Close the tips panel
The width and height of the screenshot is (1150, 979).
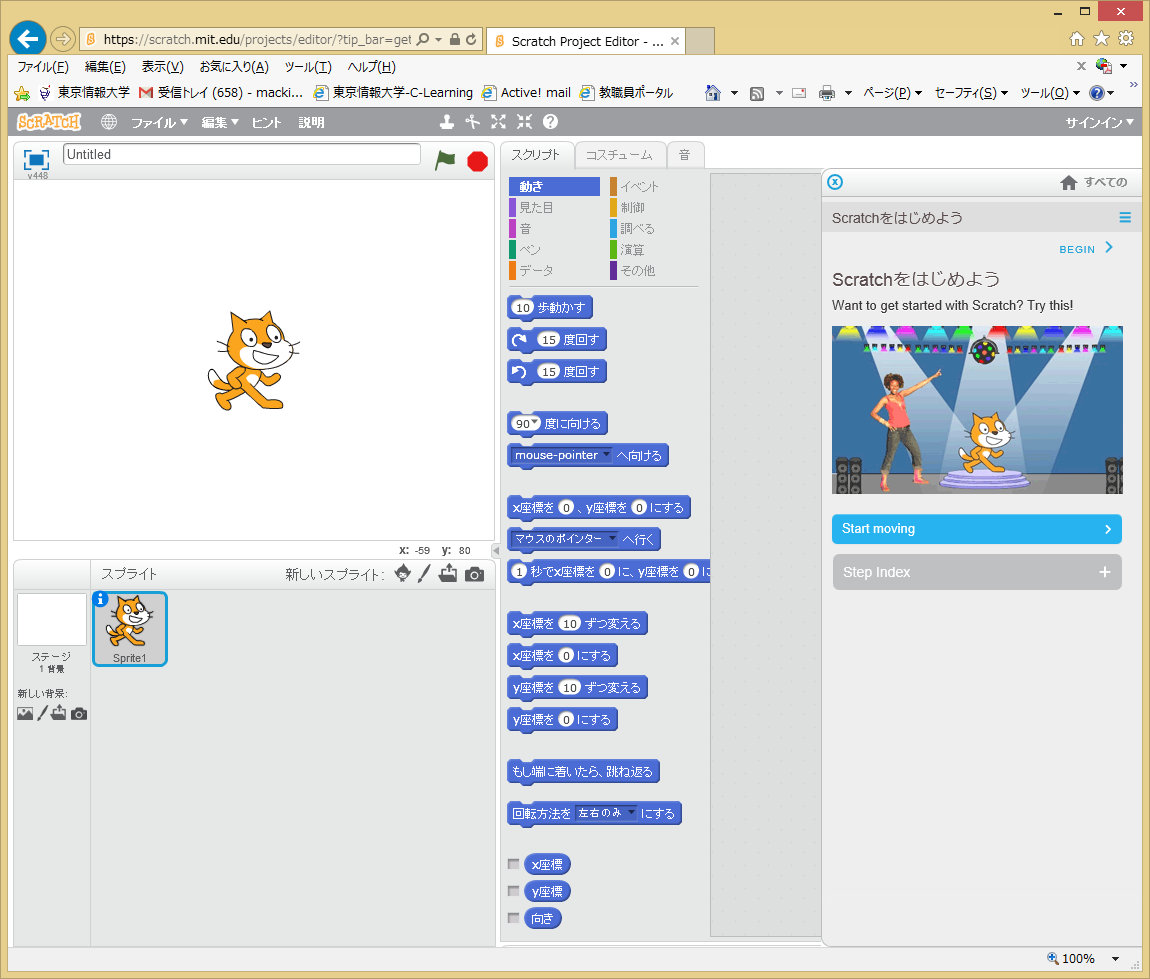[x=835, y=182]
